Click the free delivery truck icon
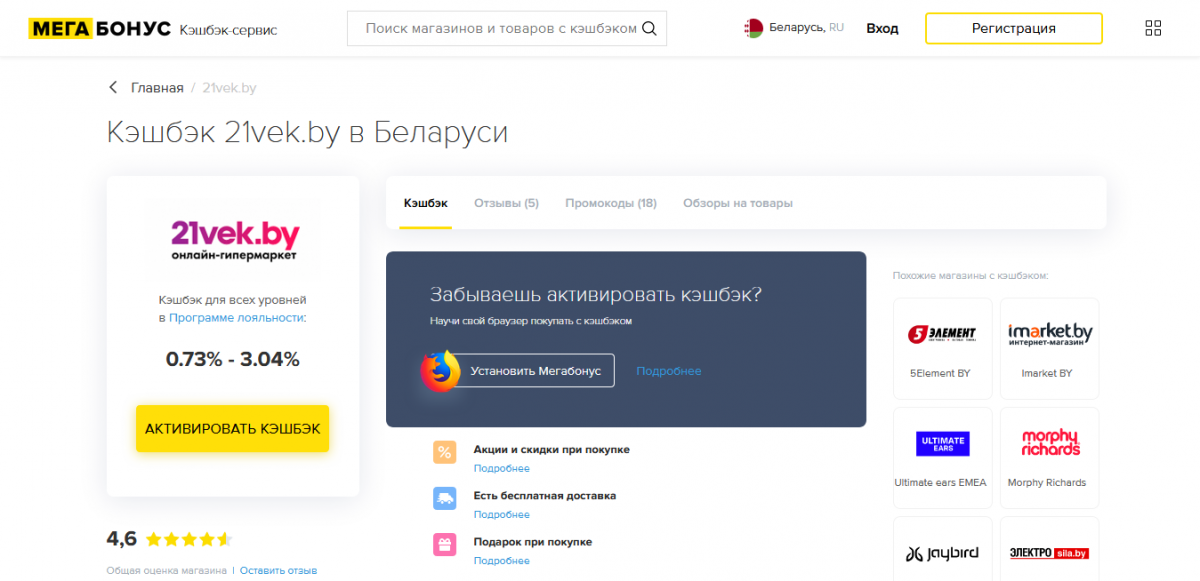 click(444, 498)
